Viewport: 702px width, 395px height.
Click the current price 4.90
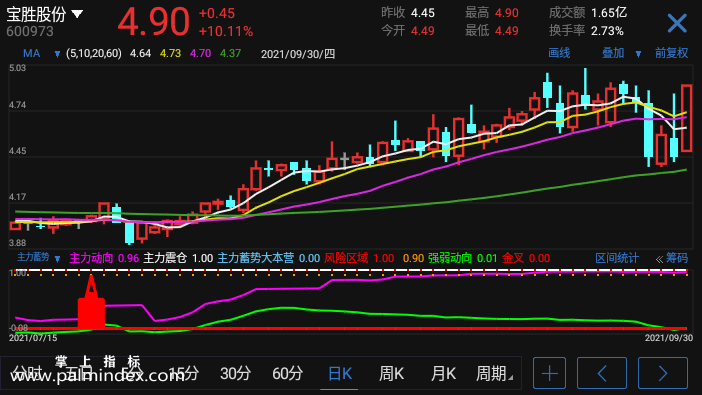153,22
